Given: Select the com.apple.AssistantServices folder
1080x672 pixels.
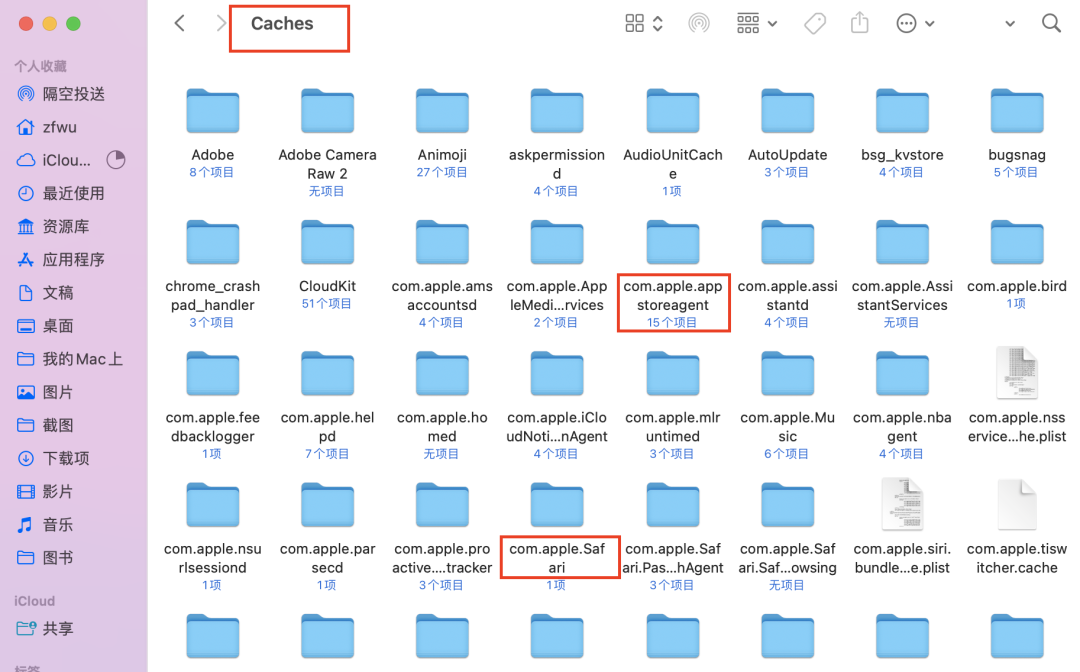Looking at the screenshot, I should click(902, 242).
